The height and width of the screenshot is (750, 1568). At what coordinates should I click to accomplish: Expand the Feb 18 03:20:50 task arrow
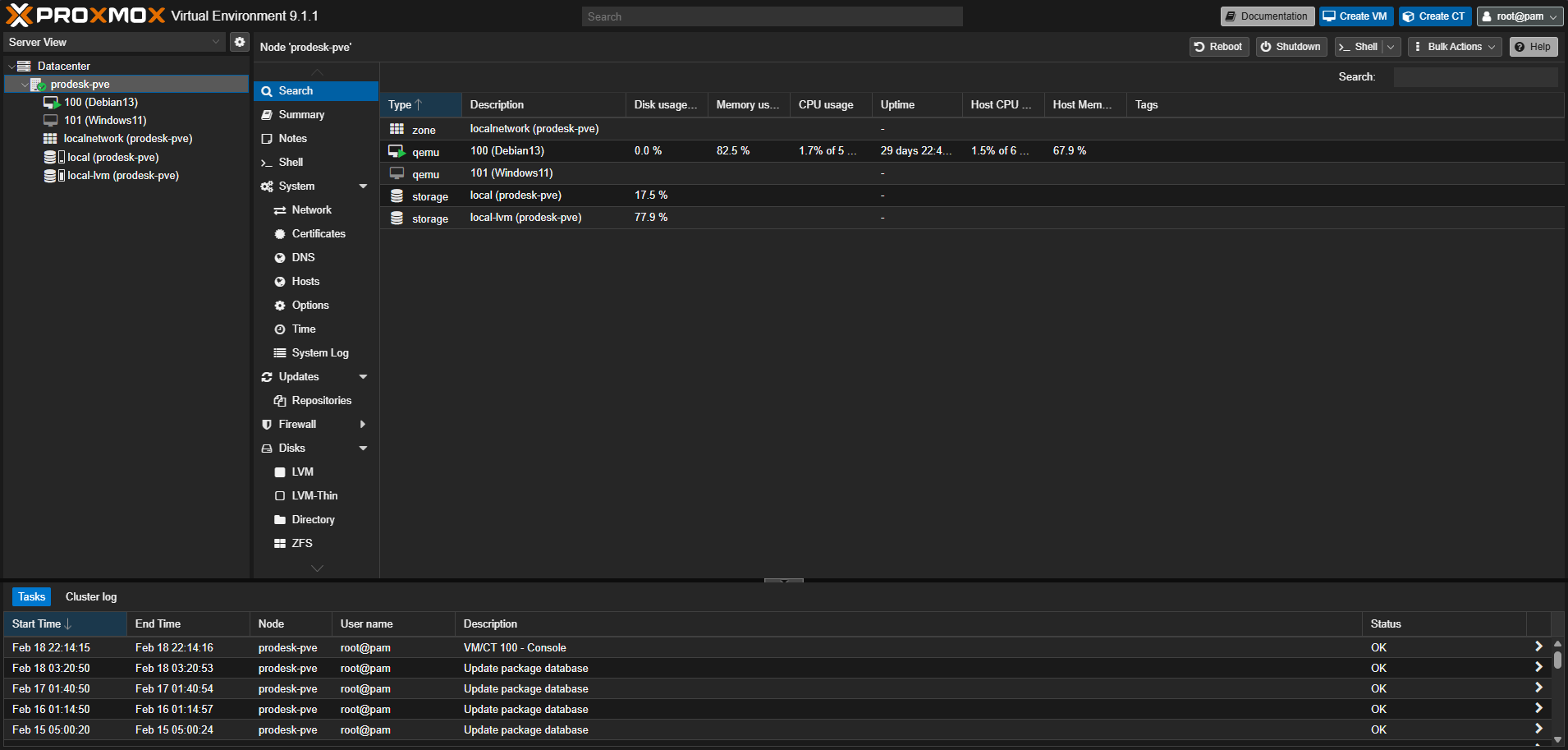point(1538,668)
